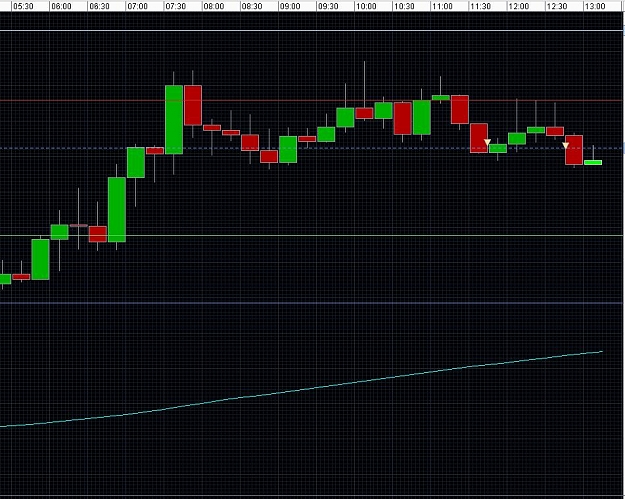Click the 10:30 time axis label

tap(404, 6)
